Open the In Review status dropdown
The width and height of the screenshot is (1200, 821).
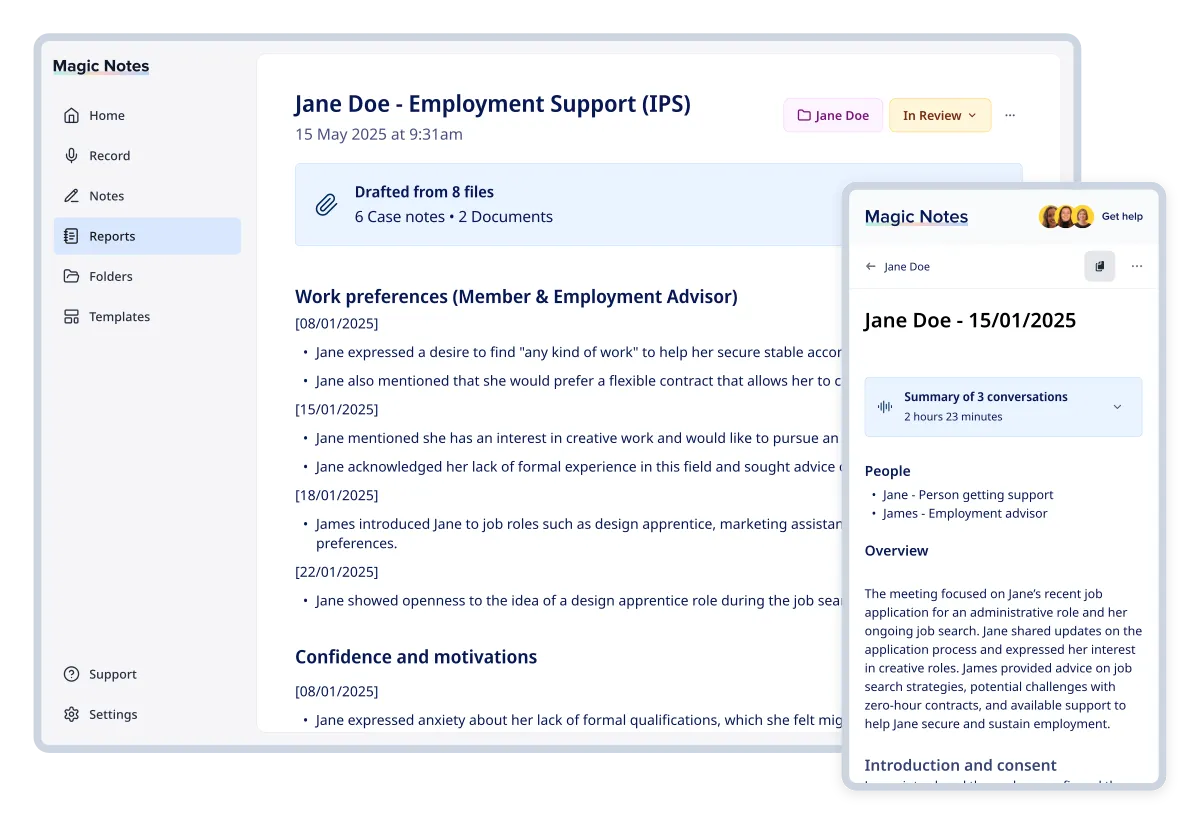pos(939,115)
